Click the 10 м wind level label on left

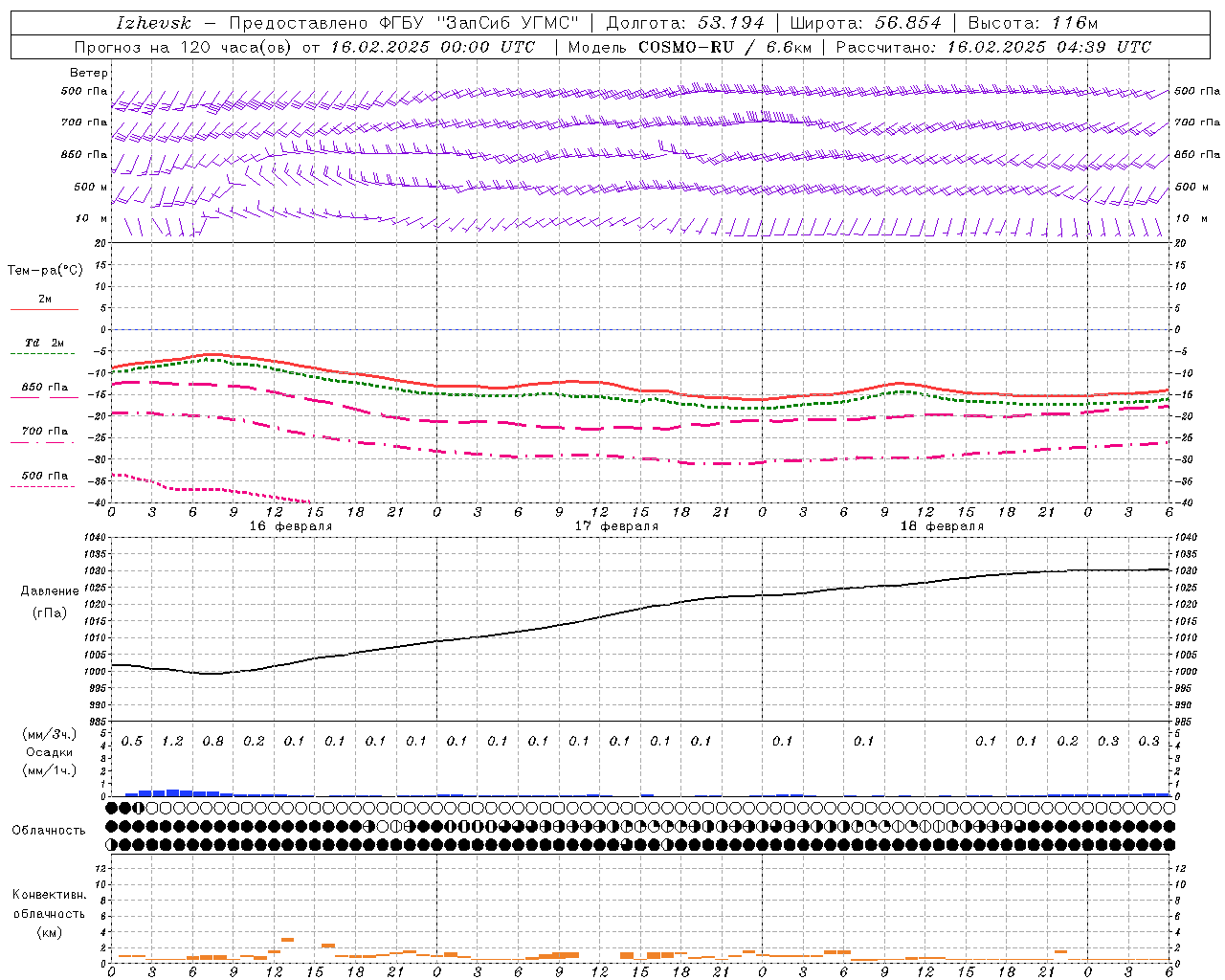coord(91,218)
